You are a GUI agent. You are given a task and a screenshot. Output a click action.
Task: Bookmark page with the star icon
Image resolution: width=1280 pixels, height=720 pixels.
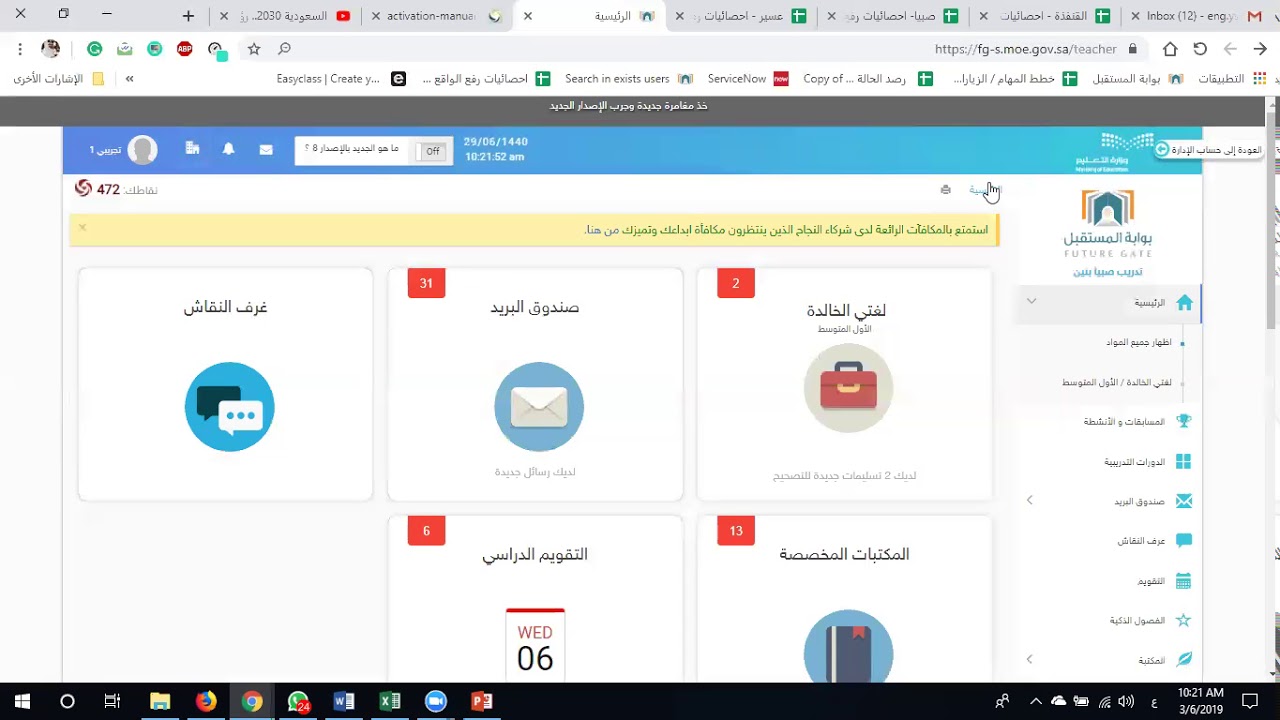[x=254, y=49]
